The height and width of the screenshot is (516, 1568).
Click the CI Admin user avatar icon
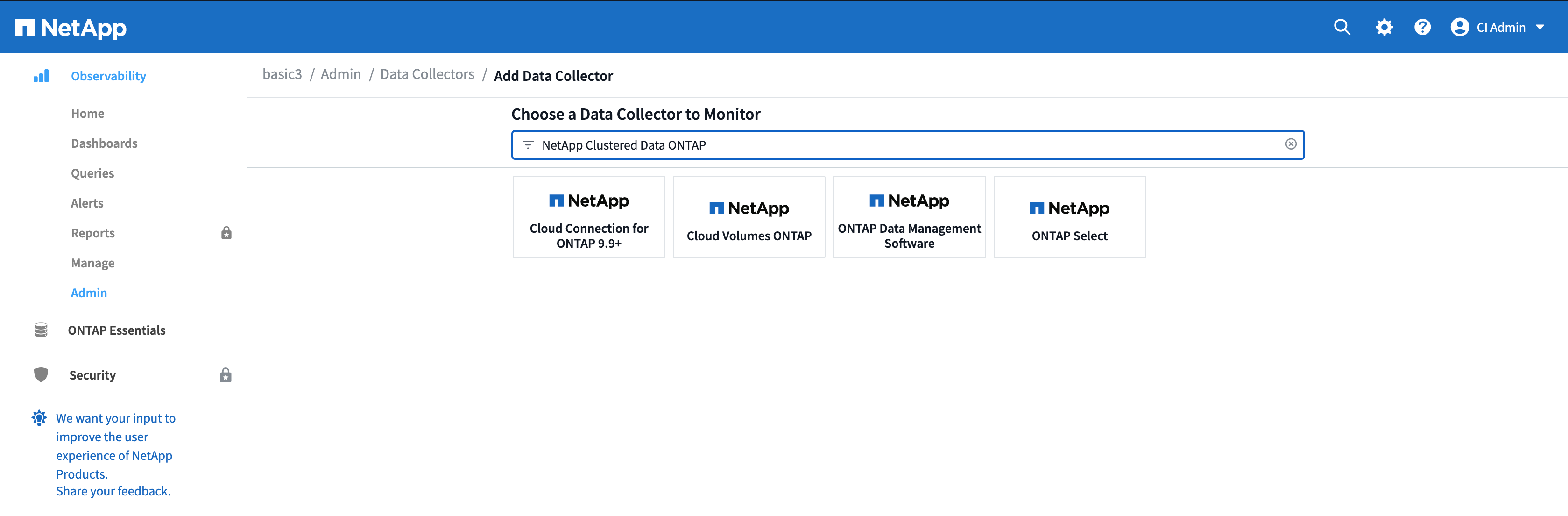pos(1459,27)
